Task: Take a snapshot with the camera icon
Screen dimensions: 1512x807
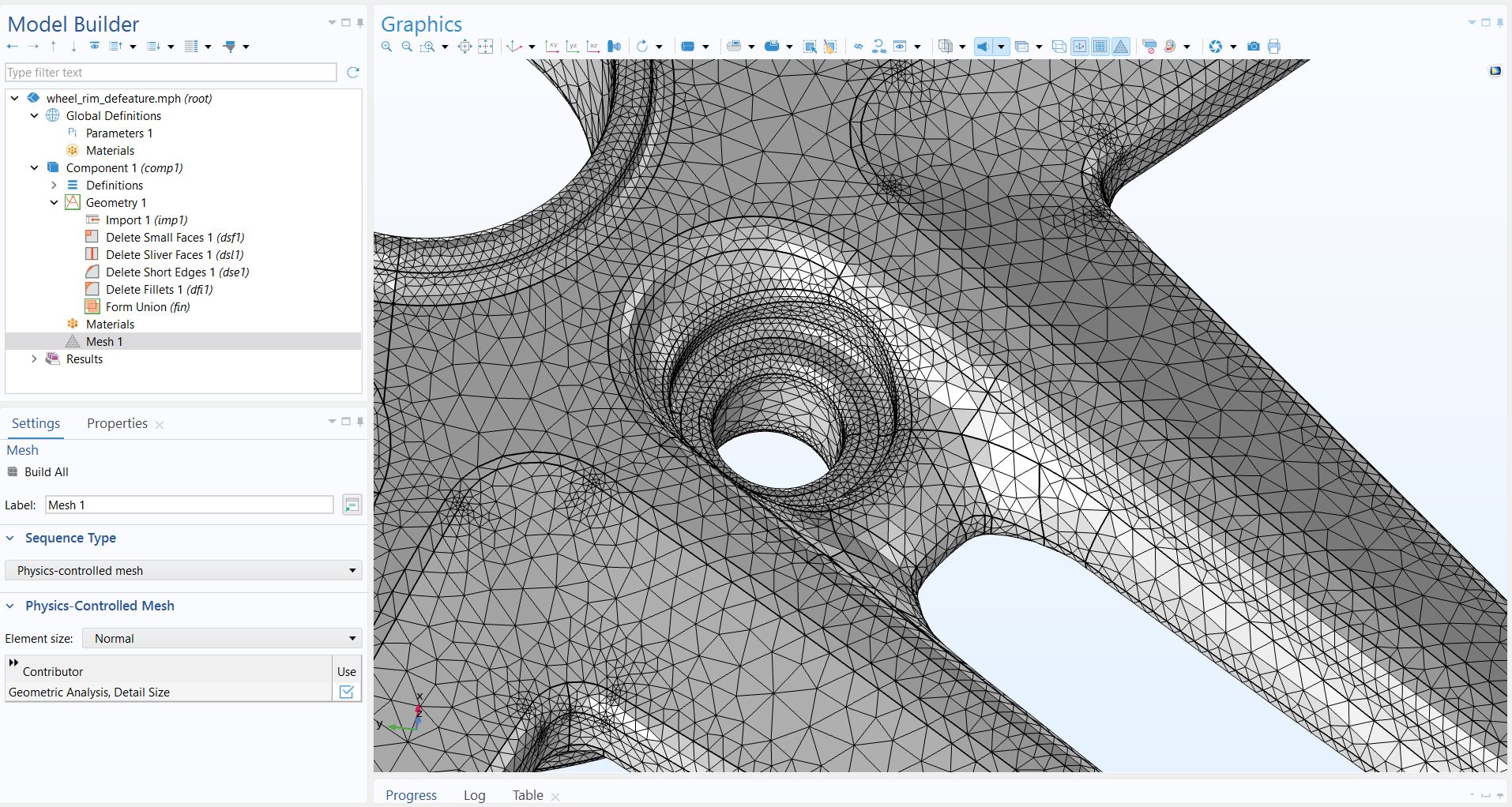Action: [1253, 47]
